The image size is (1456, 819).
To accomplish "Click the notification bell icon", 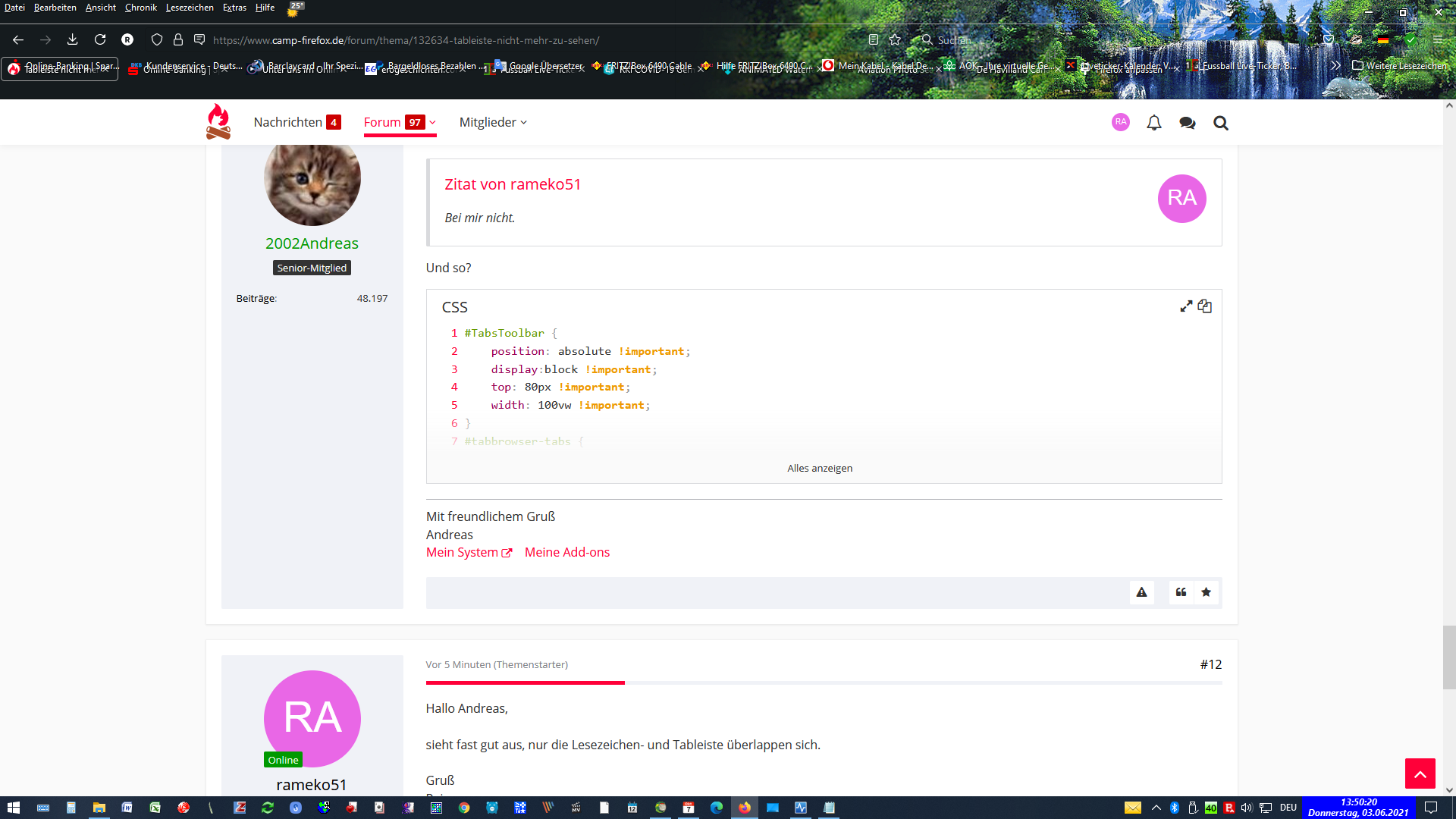I will [x=1153, y=123].
